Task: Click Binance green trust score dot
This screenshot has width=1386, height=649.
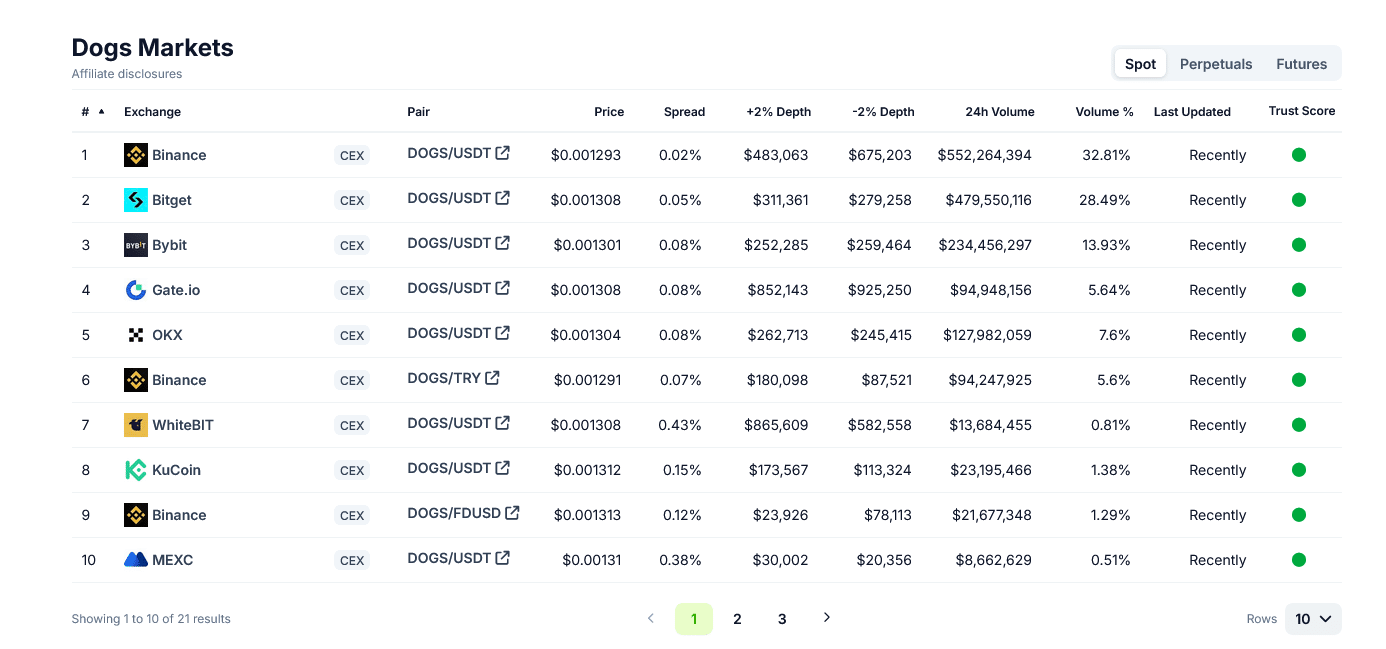Action: pyautogui.click(x=1299, y=155)
